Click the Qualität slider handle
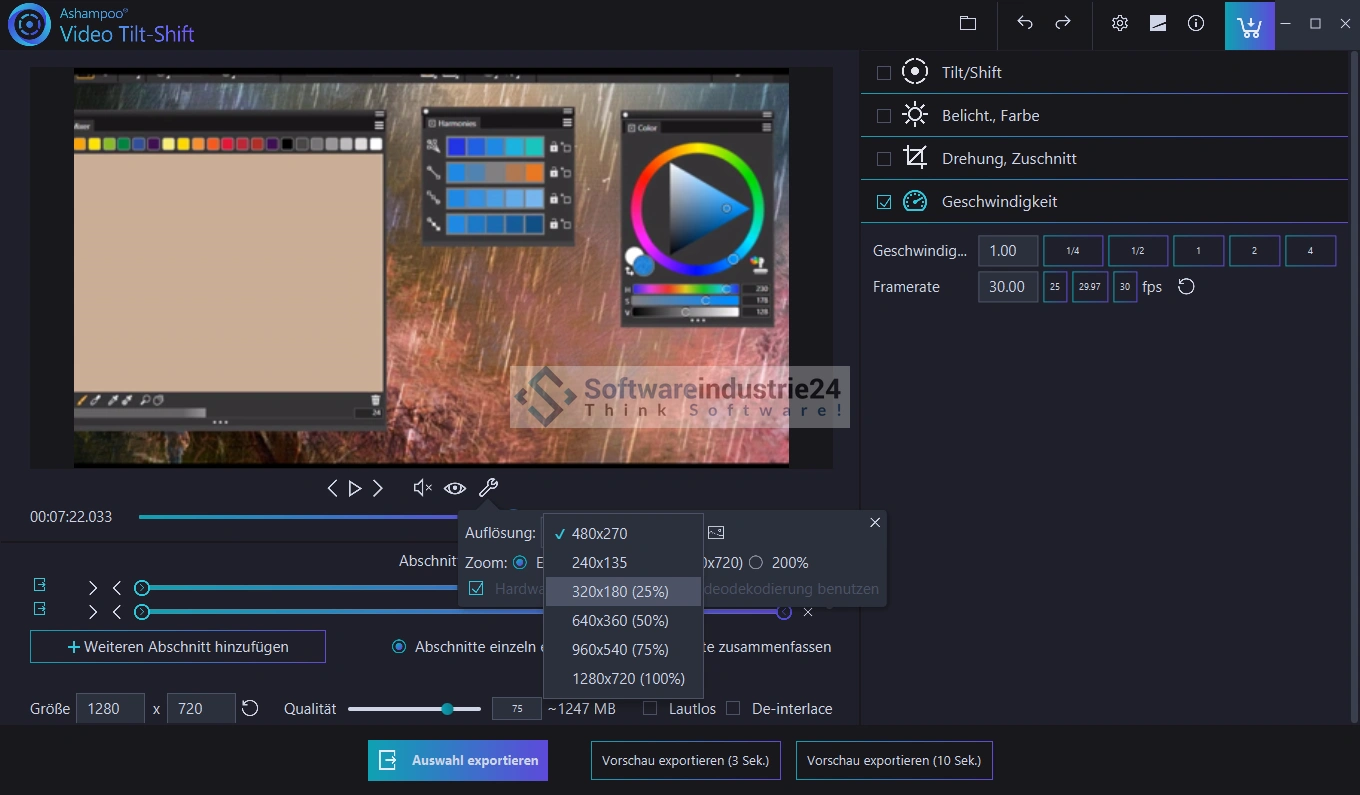 tap(447, 709)
